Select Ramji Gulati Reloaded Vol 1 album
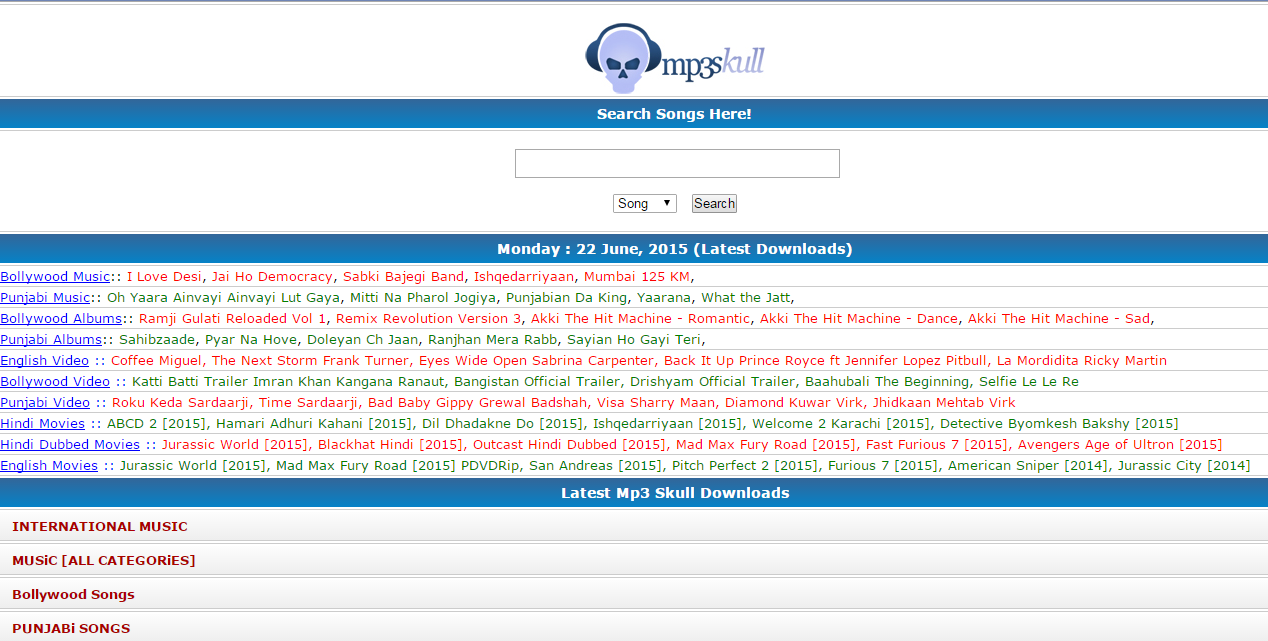Viewport: 1268px width, 641px height. (232, 318)
